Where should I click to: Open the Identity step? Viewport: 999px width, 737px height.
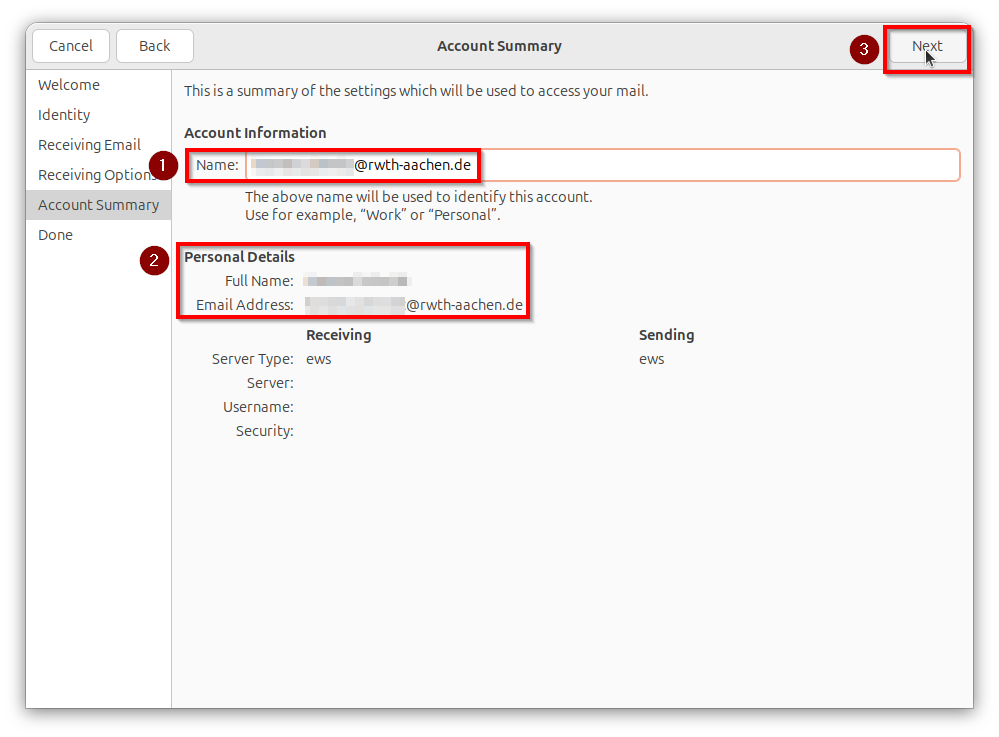(x=64, y=115)
